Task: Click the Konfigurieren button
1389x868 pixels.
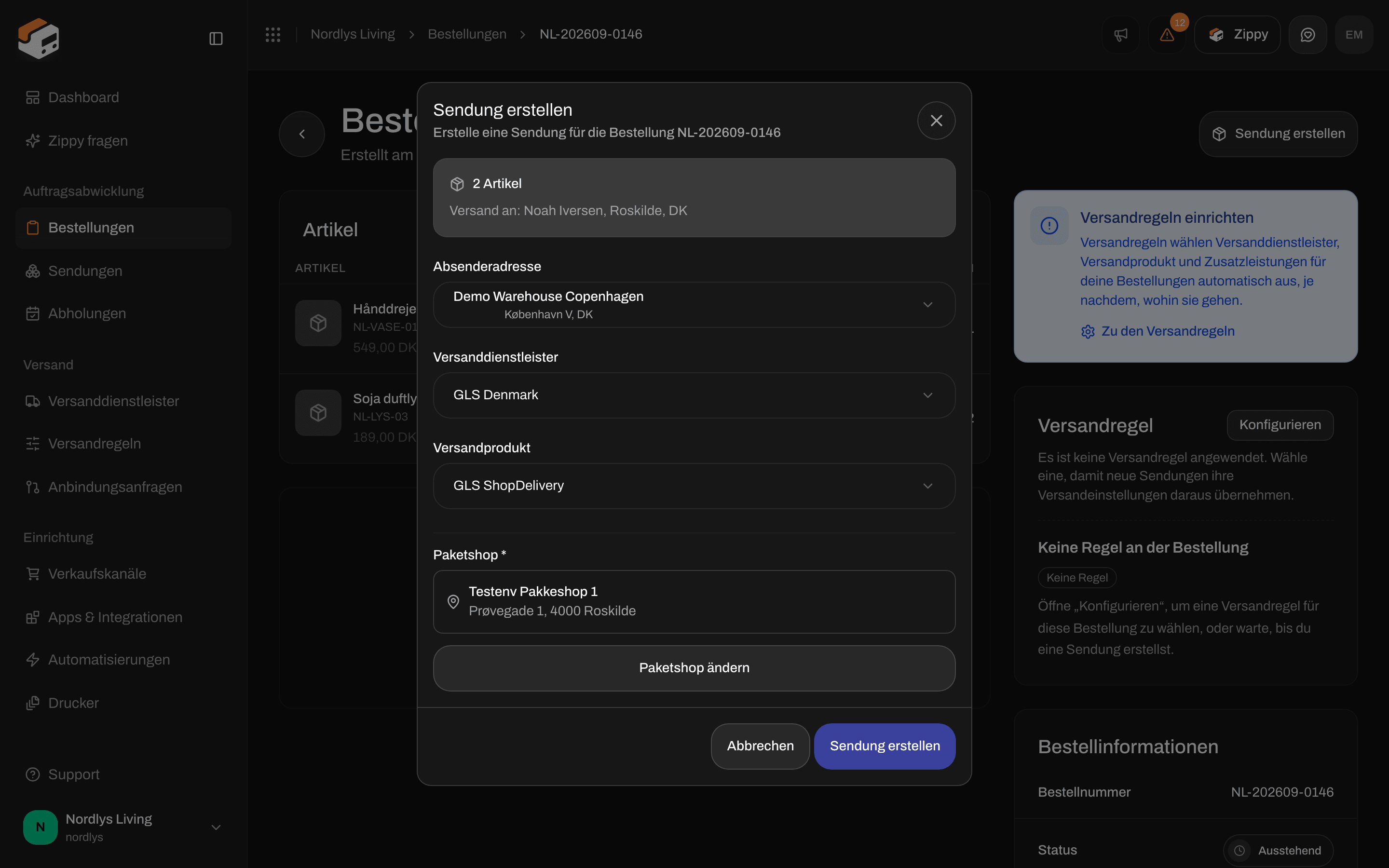Action: click(x=1280, y=425)
